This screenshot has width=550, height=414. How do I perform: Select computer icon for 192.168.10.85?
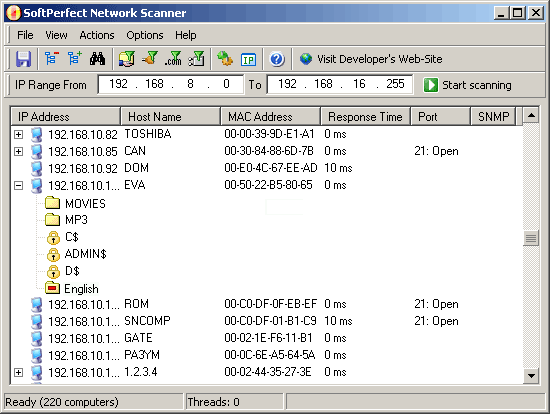(x=36, y=151)
